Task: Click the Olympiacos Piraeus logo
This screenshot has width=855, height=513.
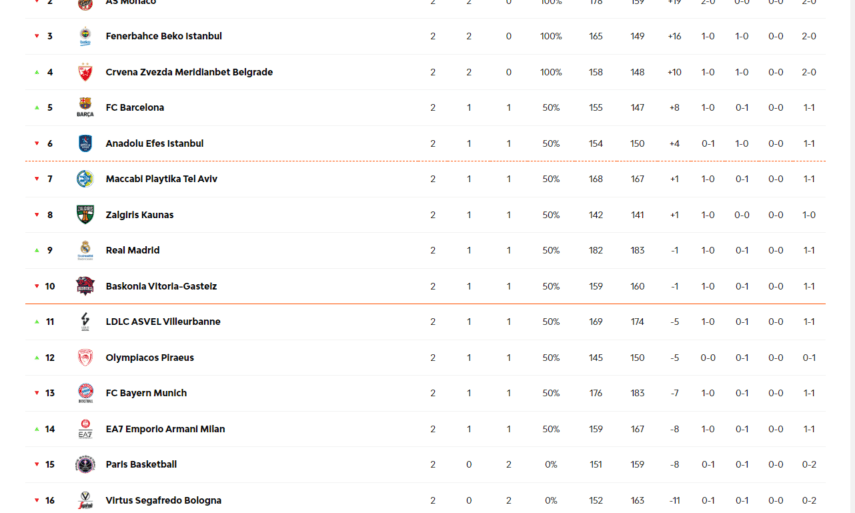Action: click(x=85, y=358)
